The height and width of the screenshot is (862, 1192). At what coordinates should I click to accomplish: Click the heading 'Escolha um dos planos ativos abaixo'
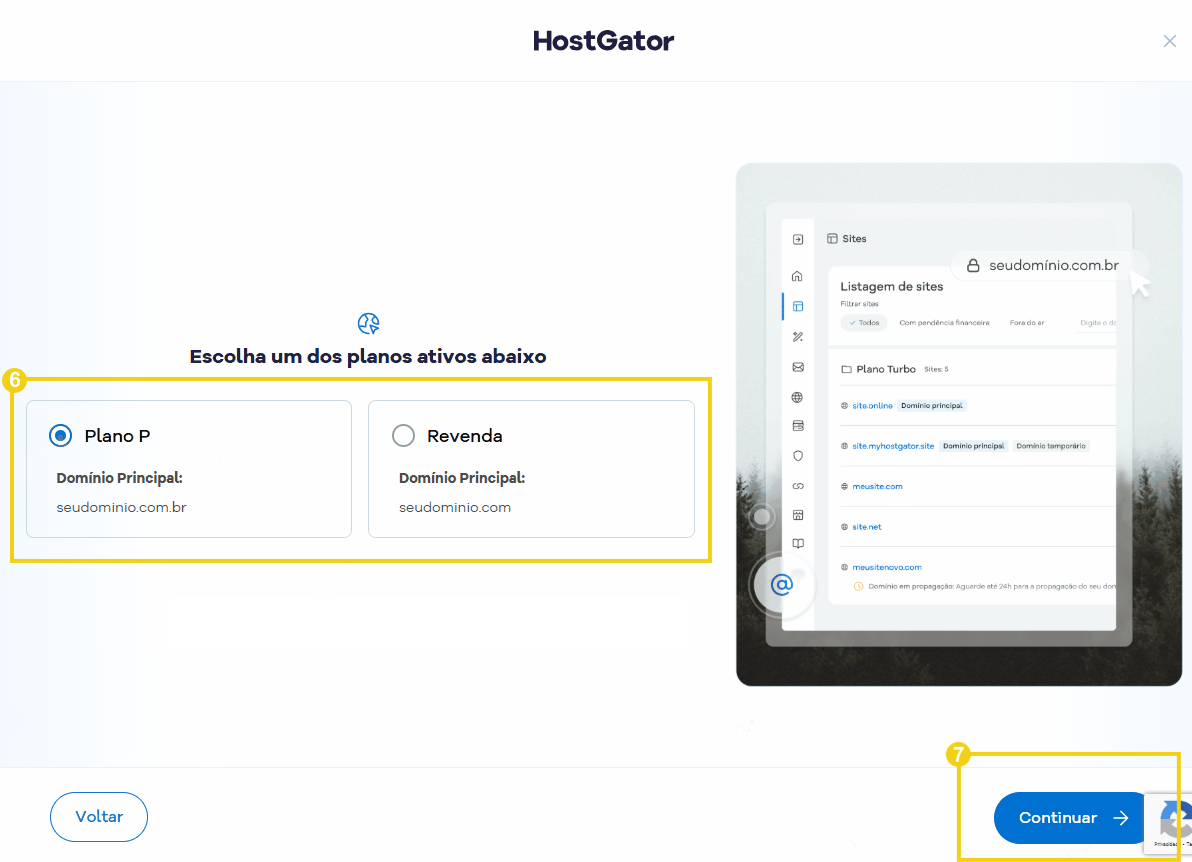(368, 357)
